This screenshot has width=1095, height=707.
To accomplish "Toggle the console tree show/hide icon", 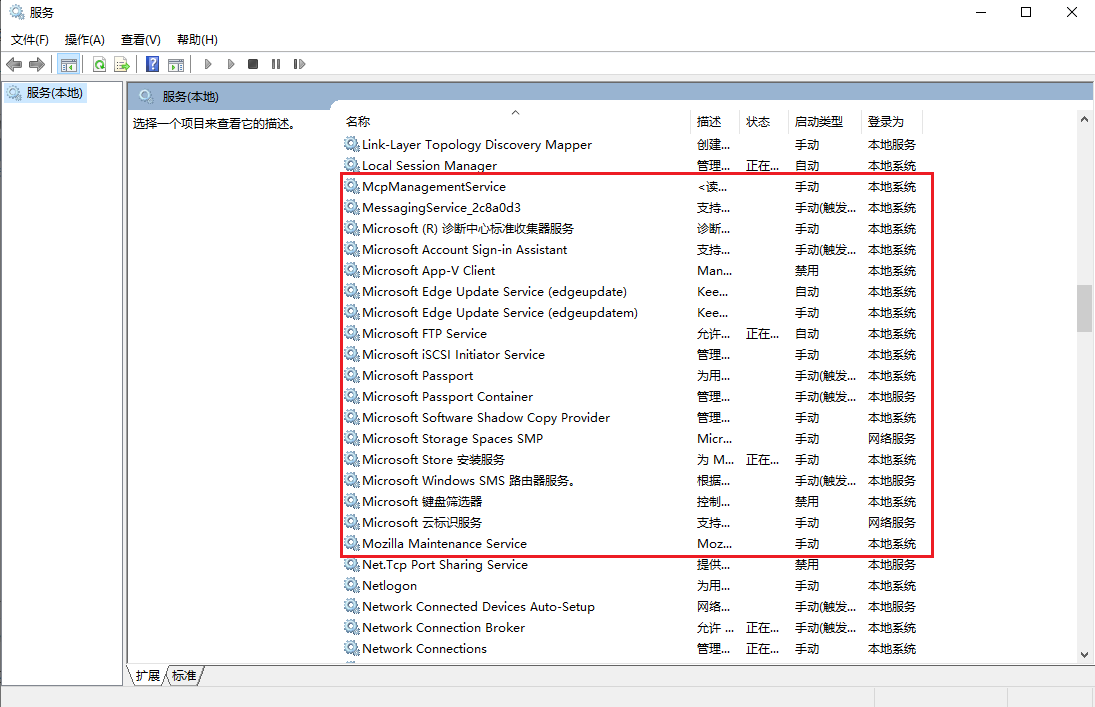I will pos(68,64).
